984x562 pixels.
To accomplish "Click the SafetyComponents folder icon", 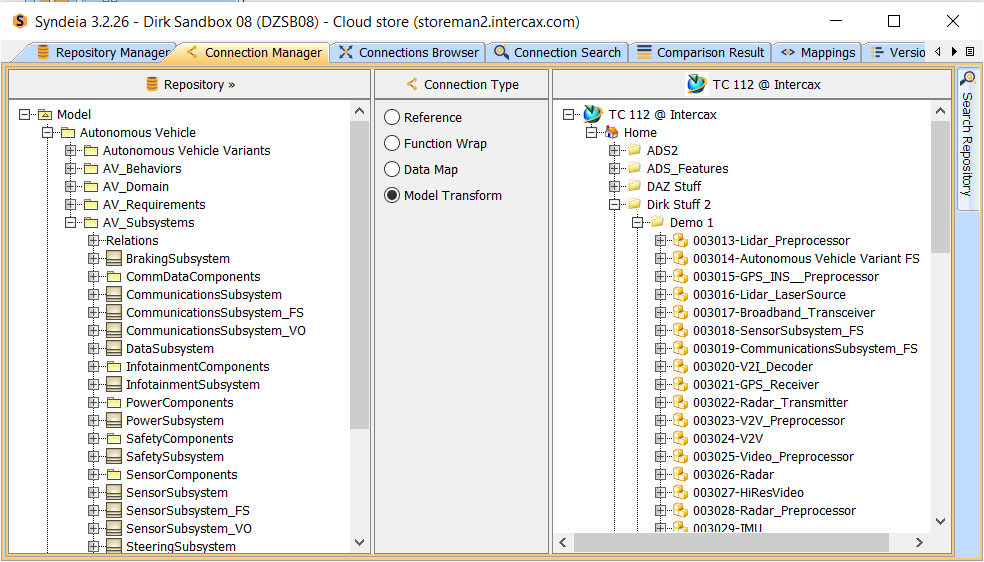I will click(114, 438).
